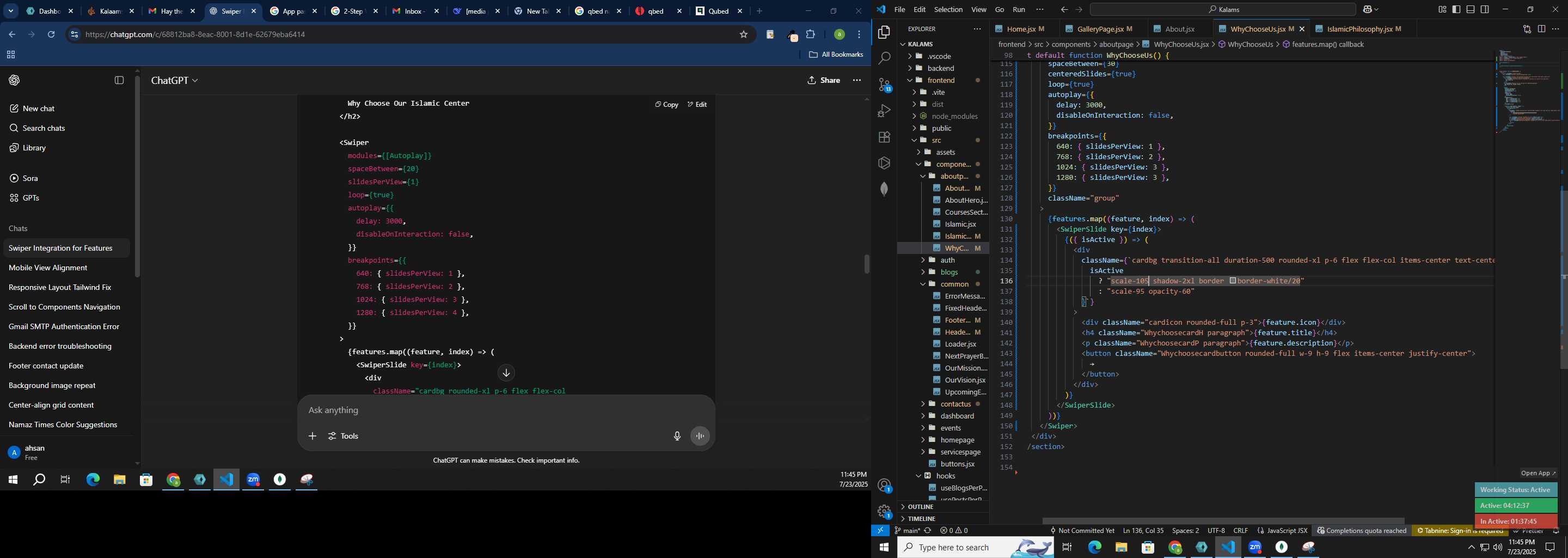Click microphone dictate icon in ChatGPT
Viewport: 1568px width, 558px height.
(677, 436)
